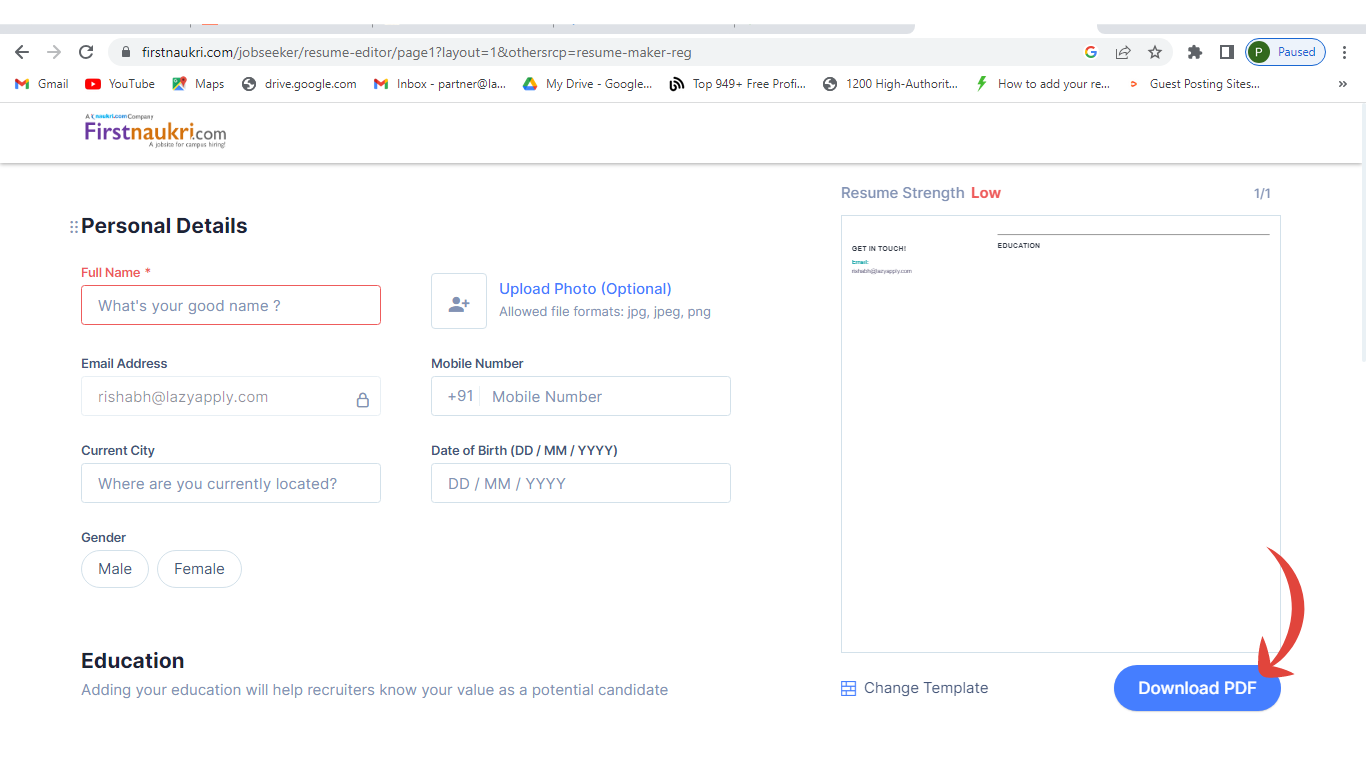Click the Change Template grid icon
1366x768 pixels.
point(848,688)
